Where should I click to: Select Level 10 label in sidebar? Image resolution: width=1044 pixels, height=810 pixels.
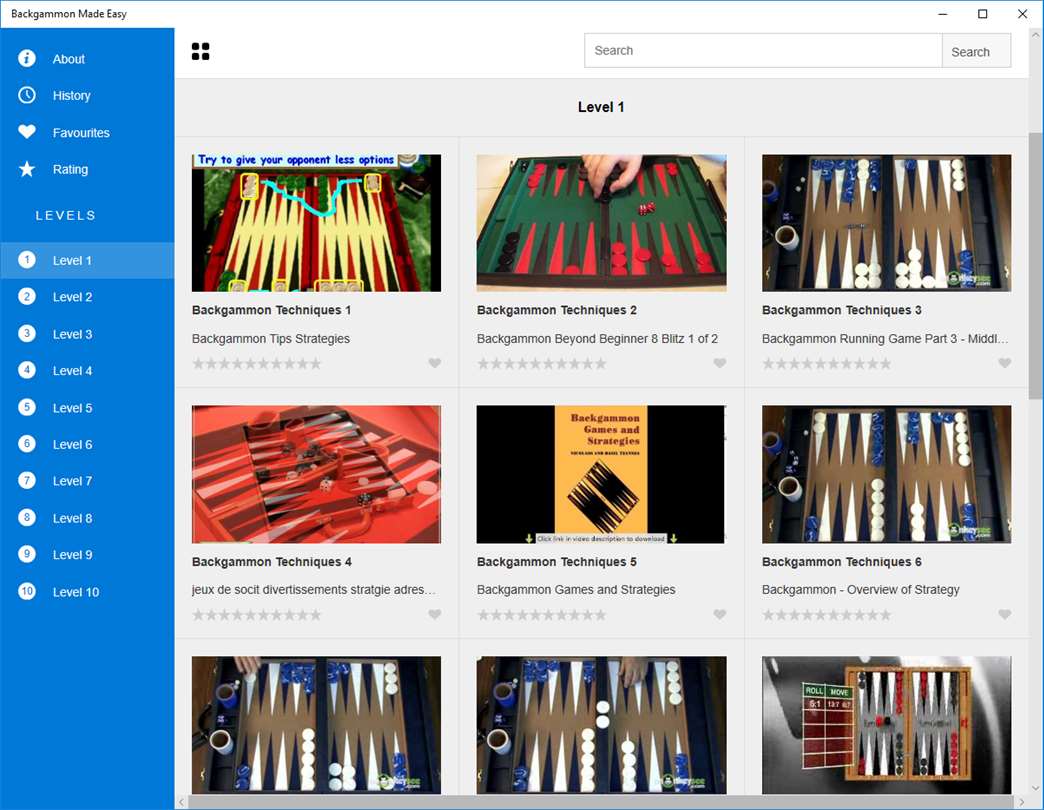(x=76, y=592)
